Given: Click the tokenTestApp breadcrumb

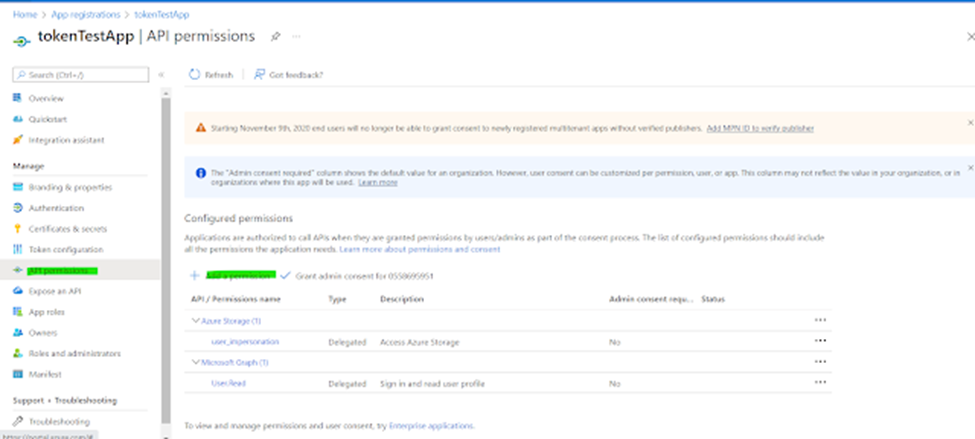Looking at the screenshot, I should point(162,14).
